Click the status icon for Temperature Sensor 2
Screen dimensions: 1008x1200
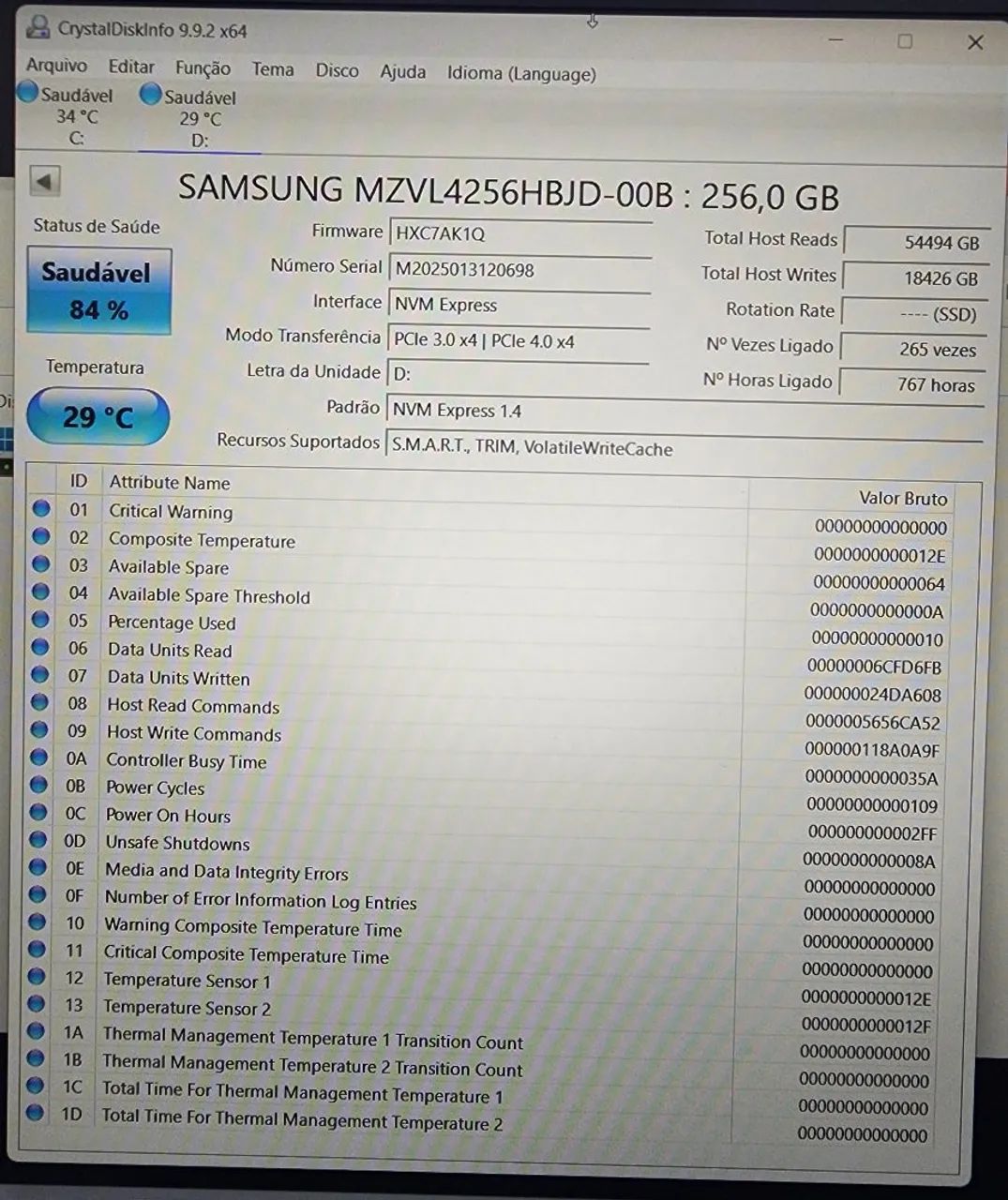37,1003
